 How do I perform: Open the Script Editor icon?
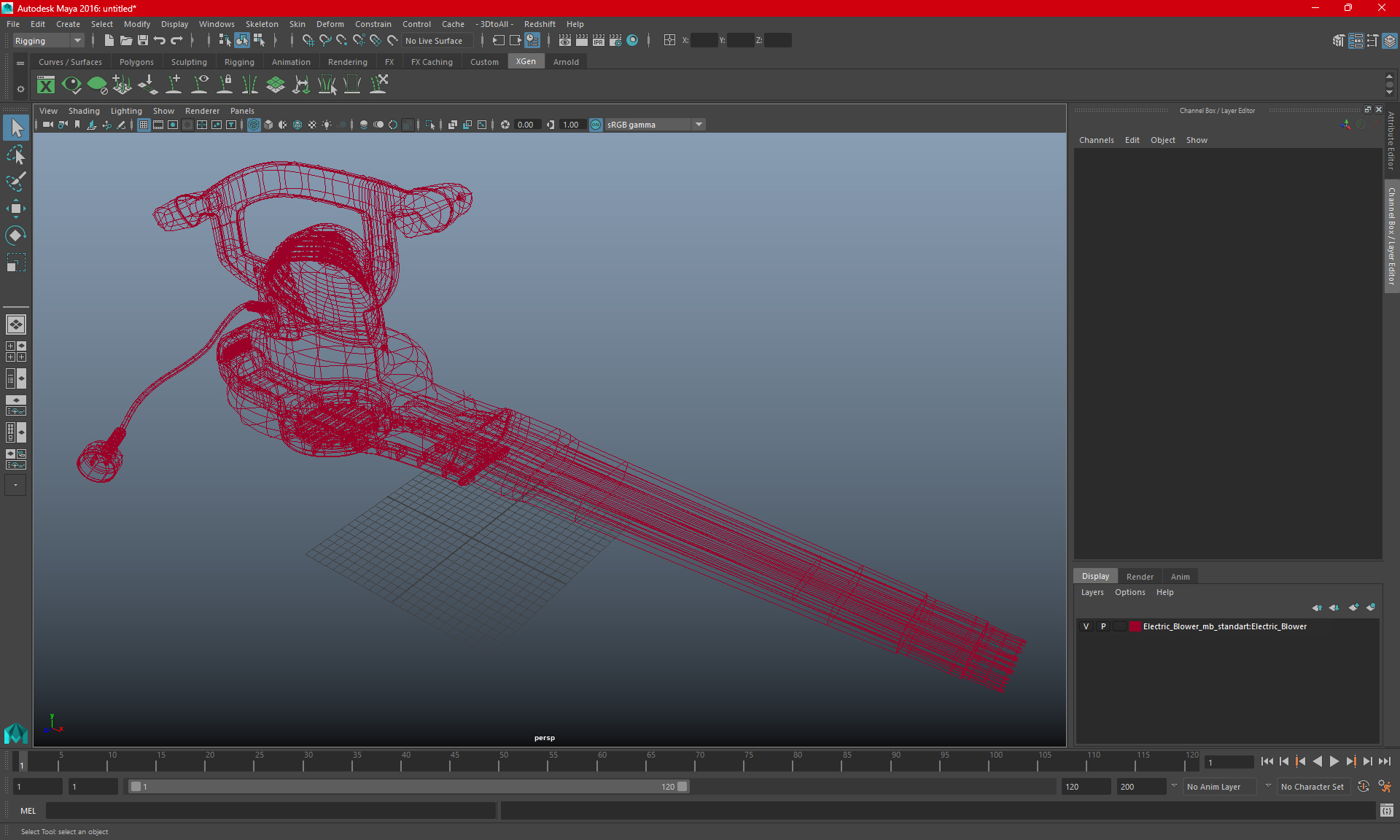[x=1386, y=810]
